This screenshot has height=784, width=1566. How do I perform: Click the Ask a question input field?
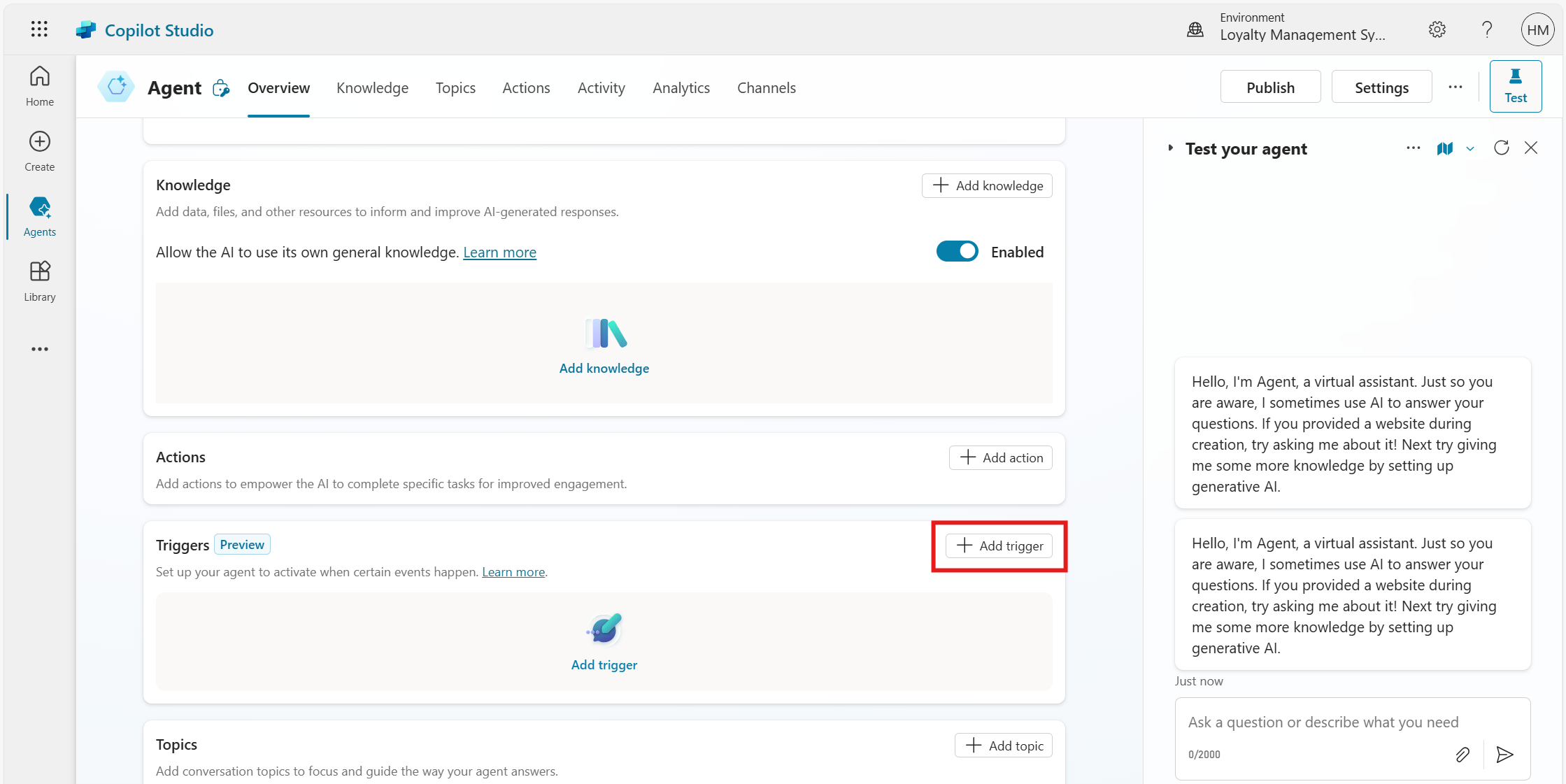[x=1322, y=722]
